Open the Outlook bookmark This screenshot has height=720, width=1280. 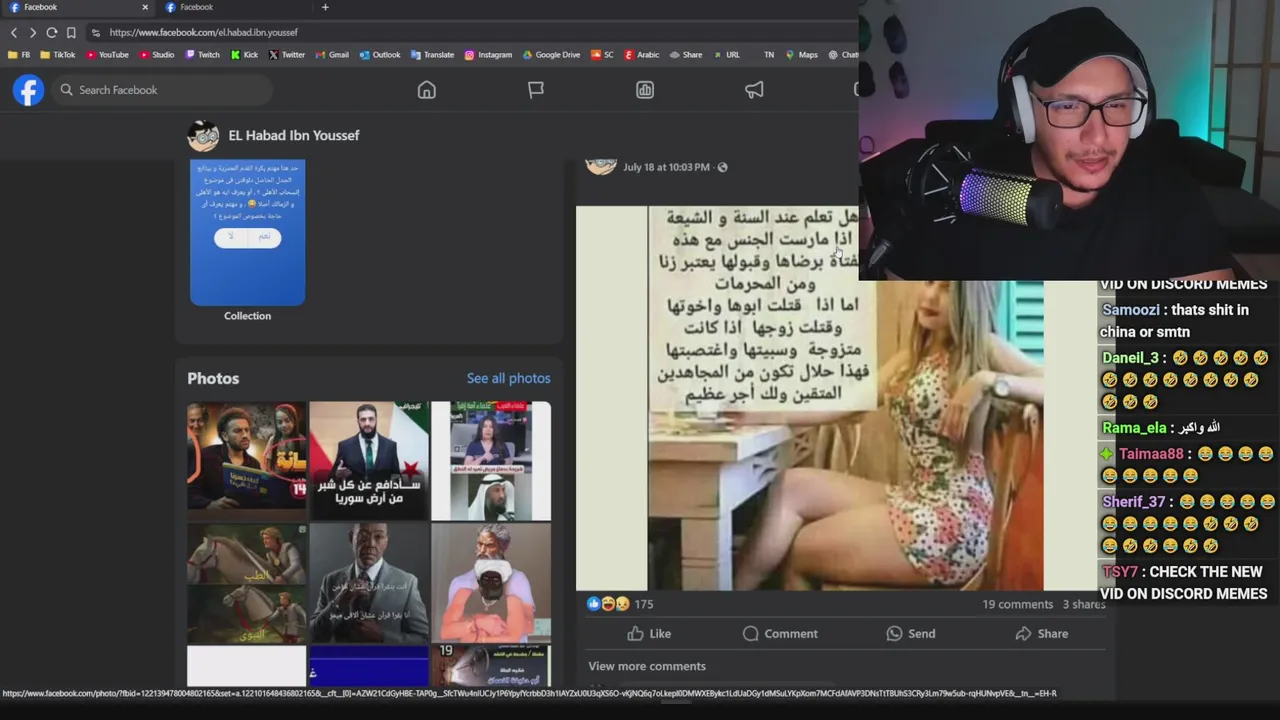coord(380,55)
